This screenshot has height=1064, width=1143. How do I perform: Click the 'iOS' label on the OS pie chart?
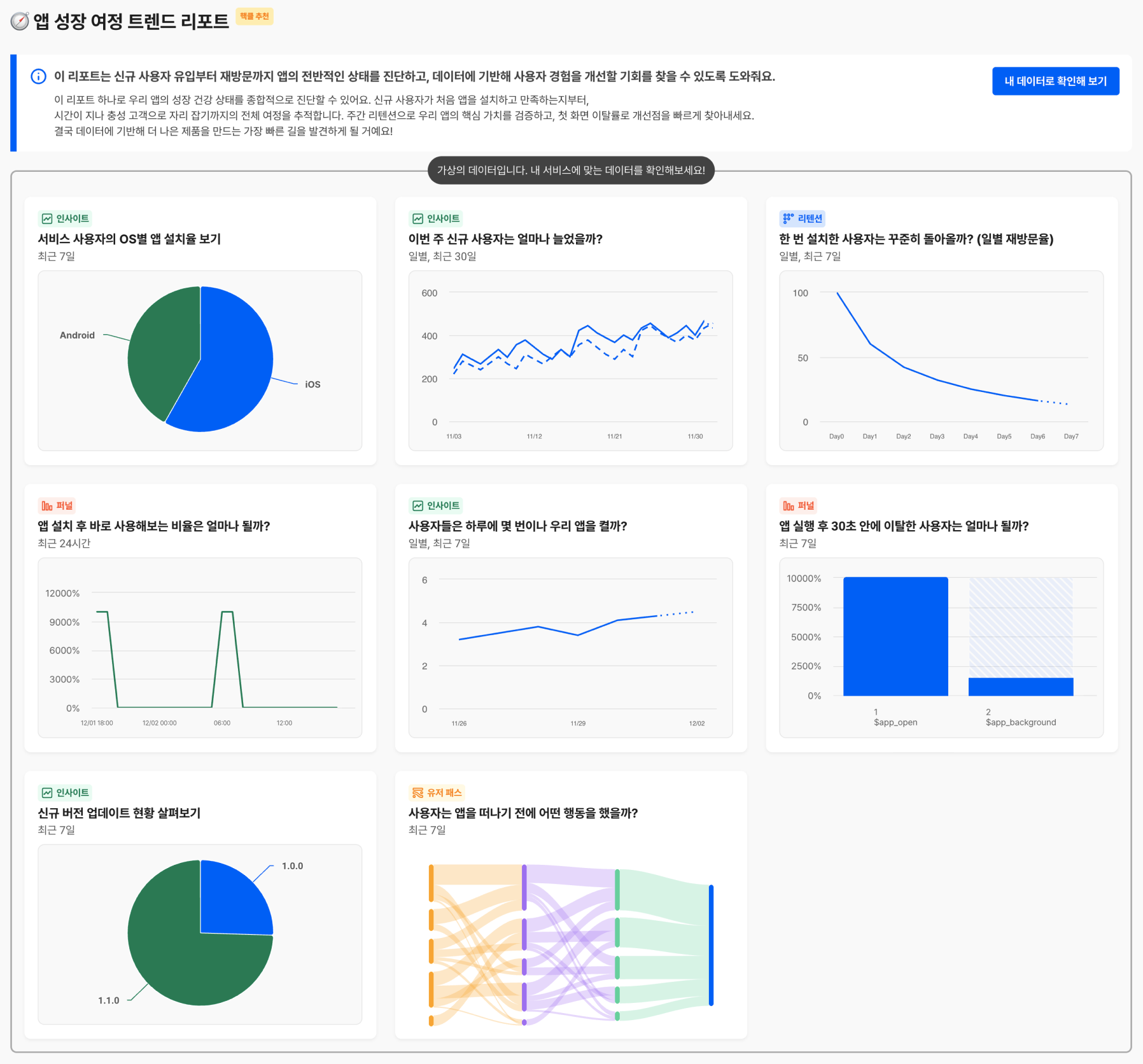tap(312, 384)
